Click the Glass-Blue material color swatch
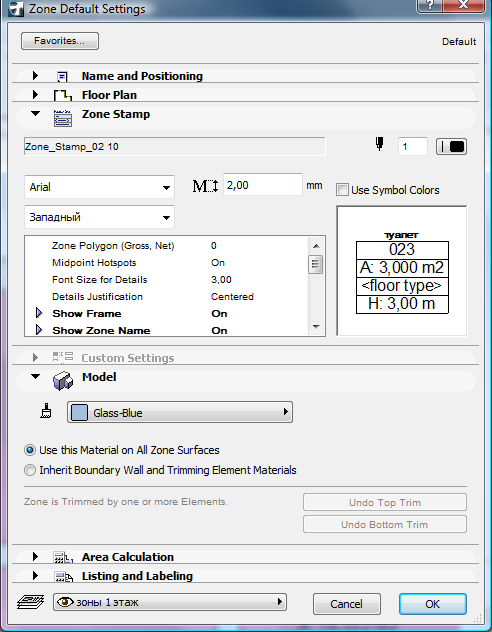 [x=79, y=412]
